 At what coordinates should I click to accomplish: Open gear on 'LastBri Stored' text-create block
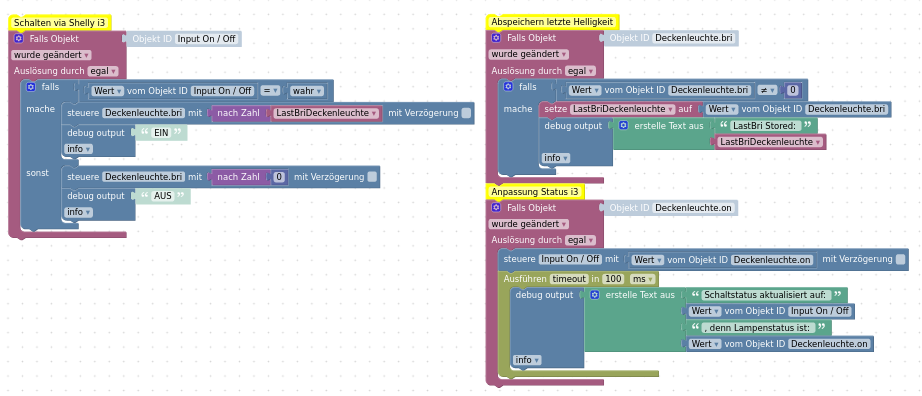[624, 126]
